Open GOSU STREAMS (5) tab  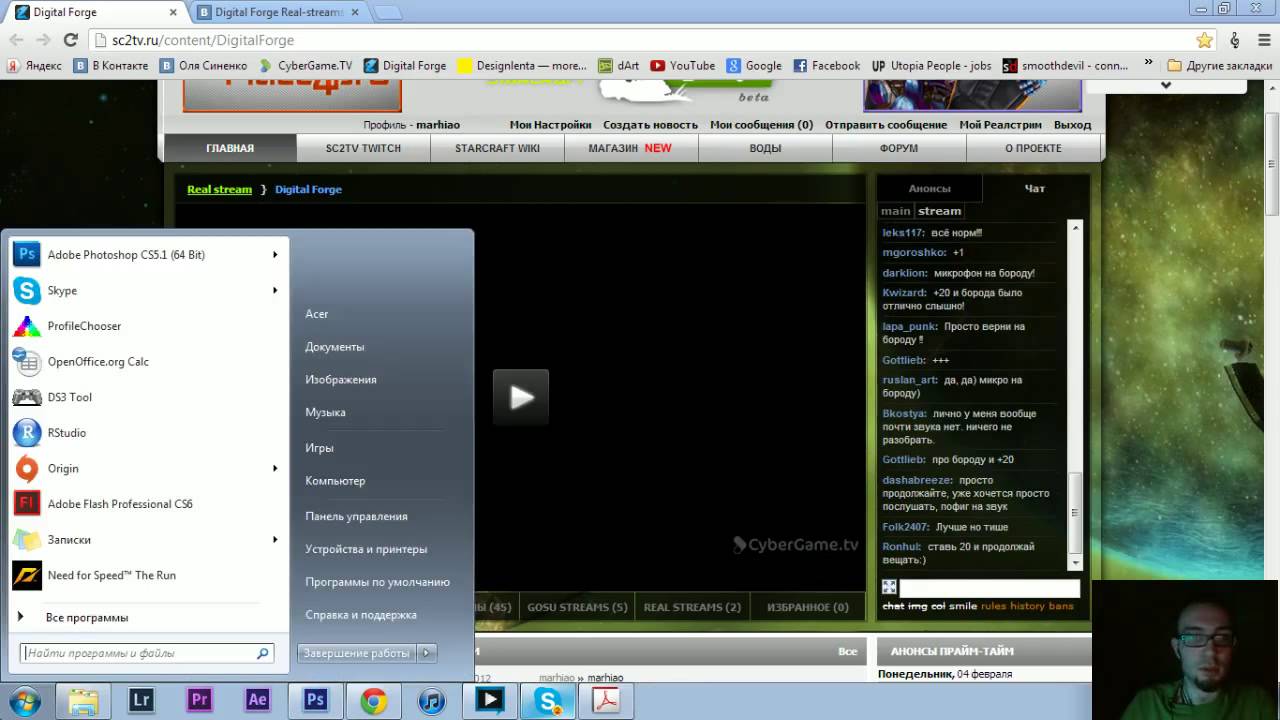577,607
